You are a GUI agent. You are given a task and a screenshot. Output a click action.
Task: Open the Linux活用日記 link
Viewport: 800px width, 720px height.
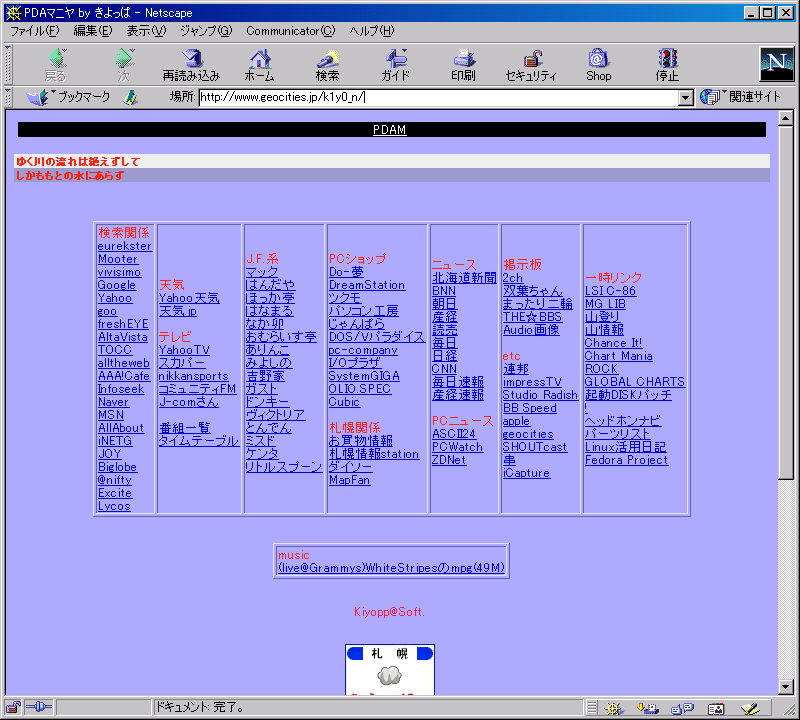click(x=626, y=447)
